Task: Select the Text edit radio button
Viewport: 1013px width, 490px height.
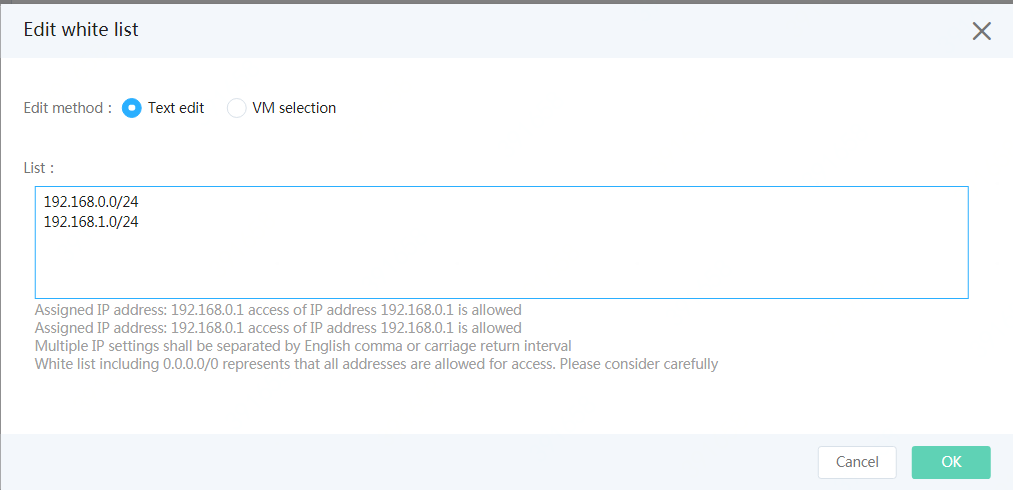Action: pyautogui.click(x=132, y=108)
